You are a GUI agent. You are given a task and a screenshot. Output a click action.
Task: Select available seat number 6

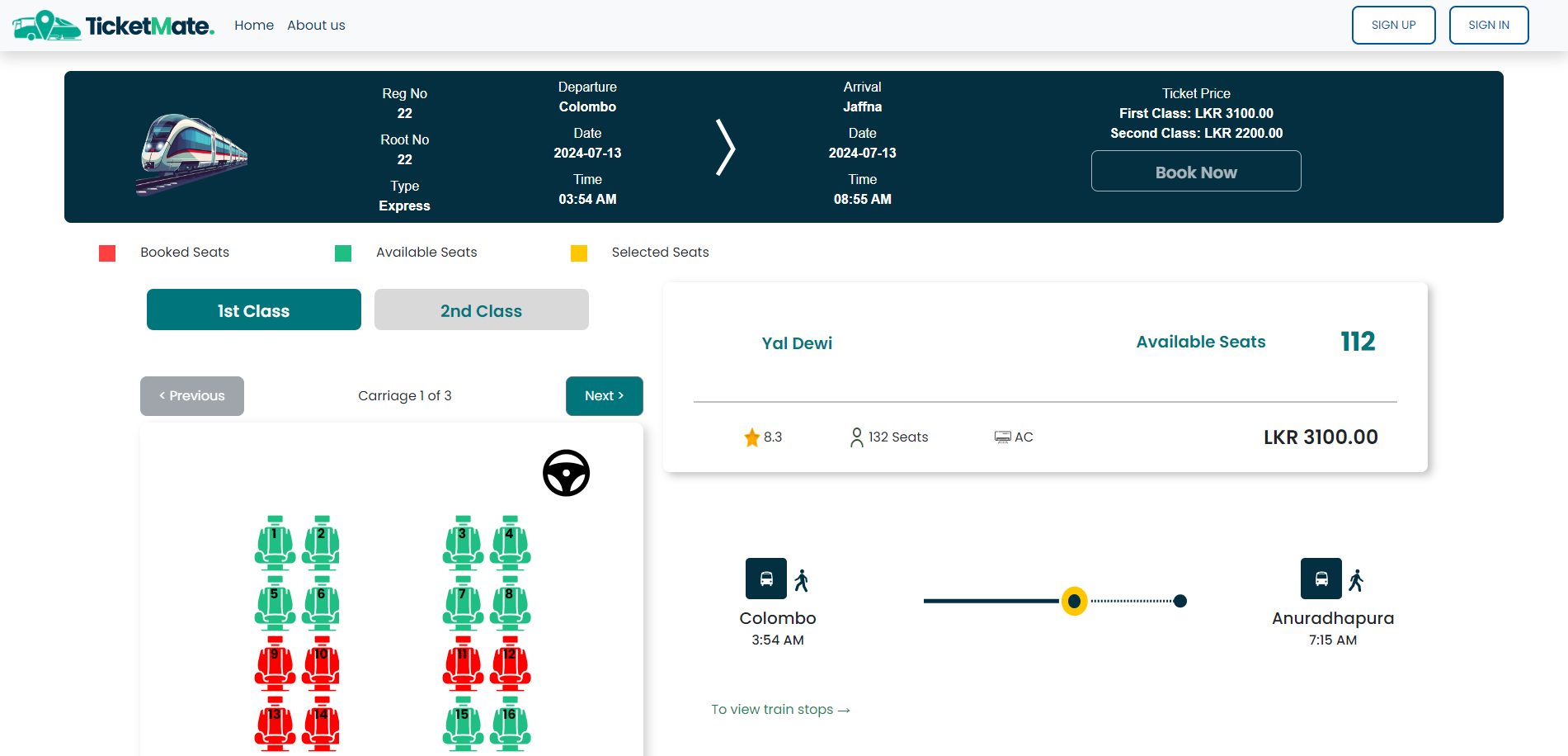pos(321,603)
